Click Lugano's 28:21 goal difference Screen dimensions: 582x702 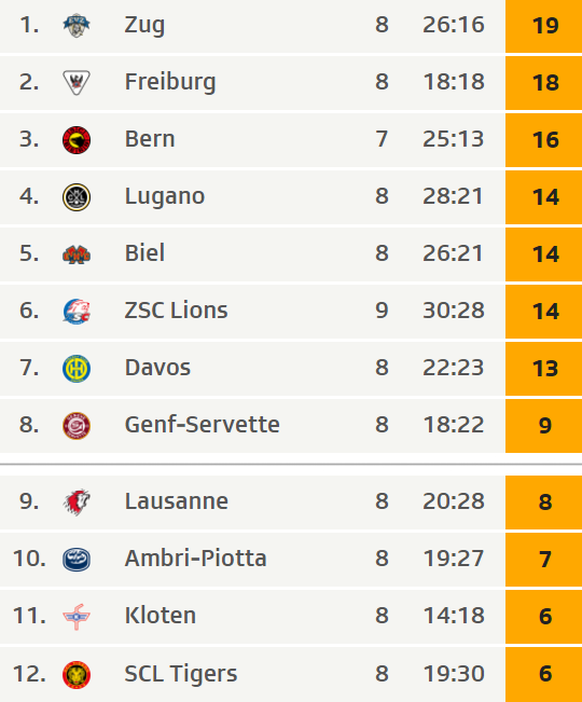pos(454,197)
